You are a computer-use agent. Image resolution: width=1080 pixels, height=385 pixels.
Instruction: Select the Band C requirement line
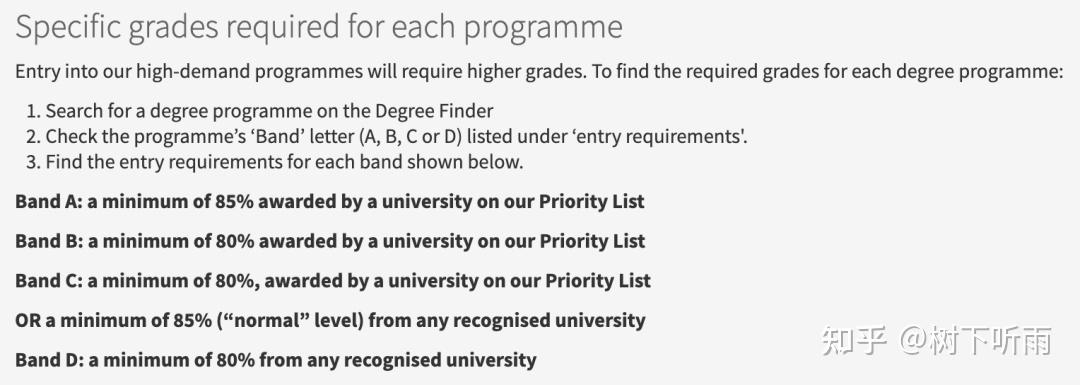tap(333, 280)
